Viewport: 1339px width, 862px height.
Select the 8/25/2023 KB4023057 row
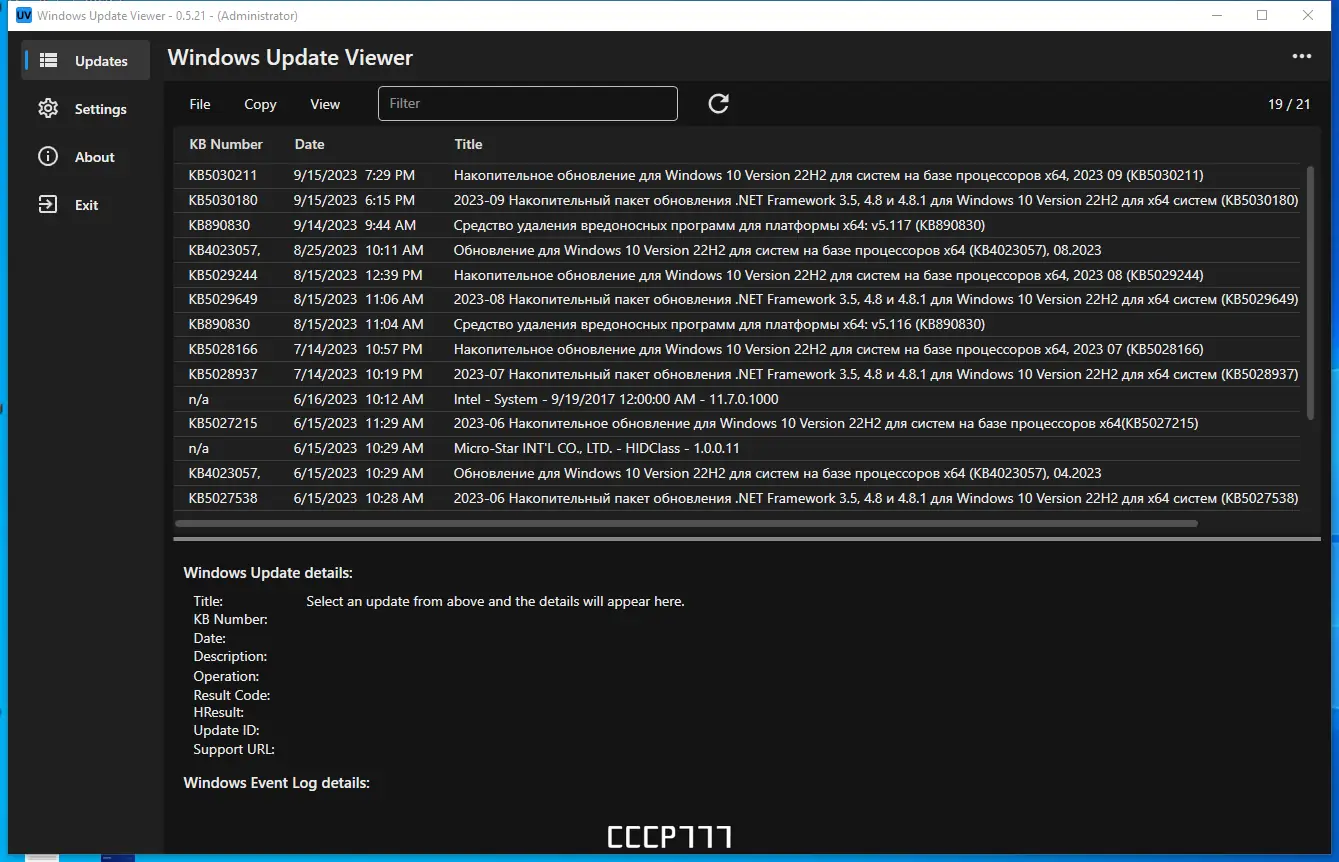(x=738, y=250)
